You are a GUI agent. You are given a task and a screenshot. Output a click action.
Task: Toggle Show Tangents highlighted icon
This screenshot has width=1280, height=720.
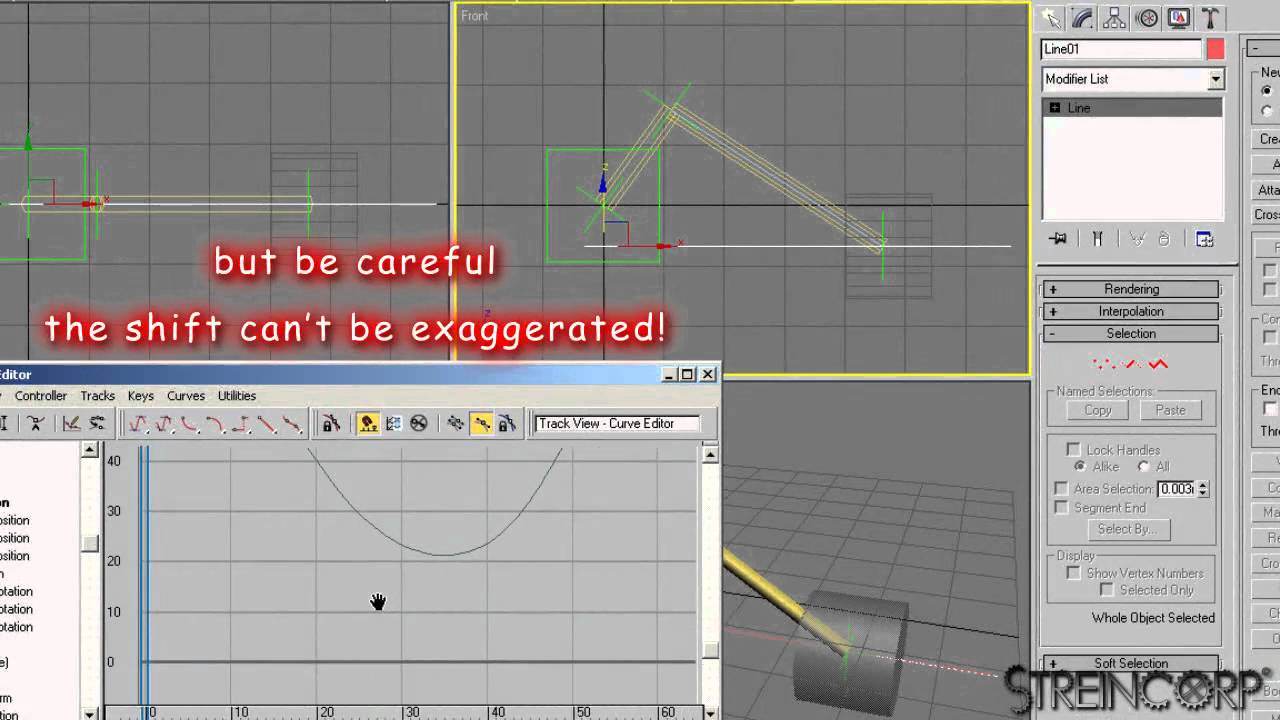482,424
